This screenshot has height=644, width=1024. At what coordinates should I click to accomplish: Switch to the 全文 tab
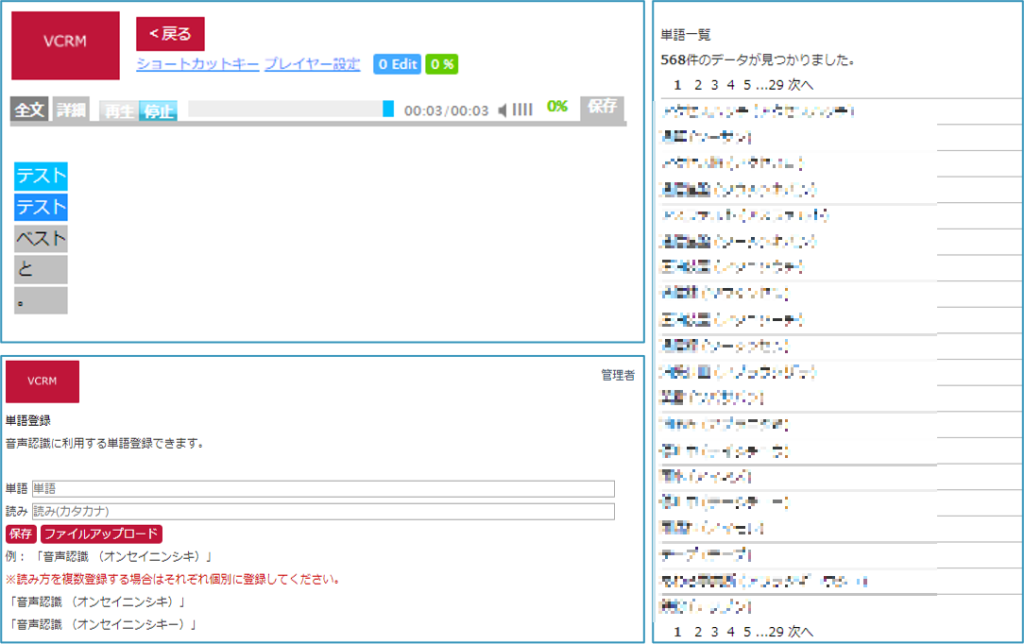tap(29, 110)
